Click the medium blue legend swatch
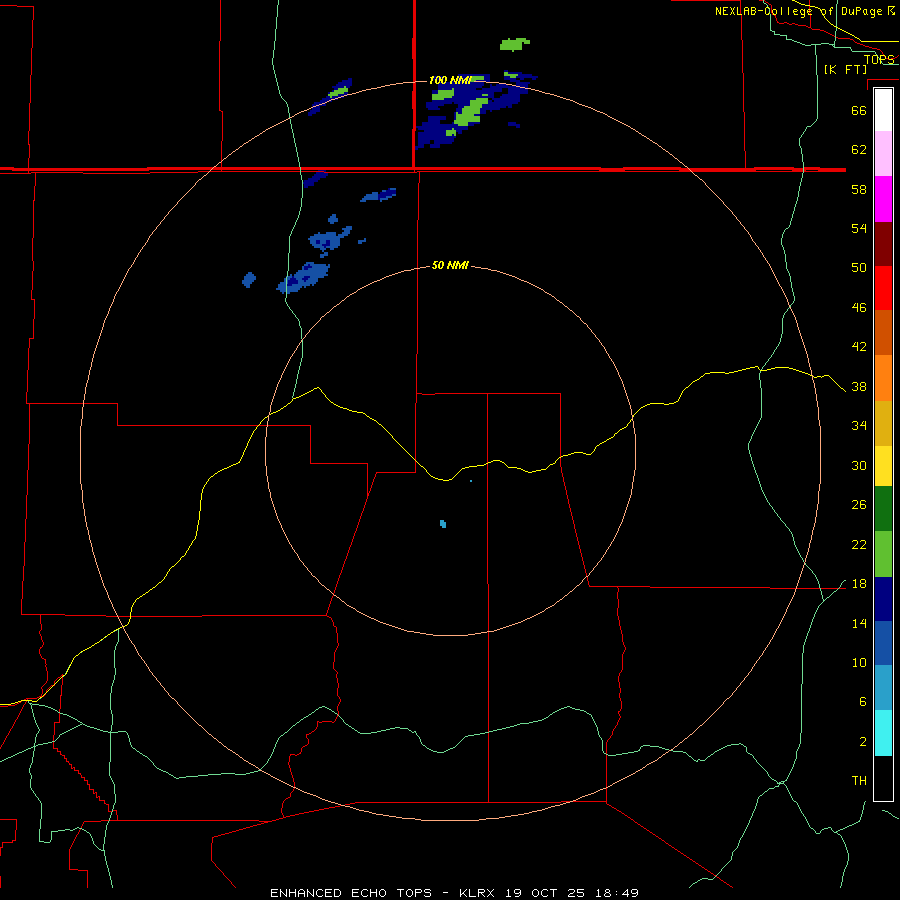 click(x=883, y=644)
